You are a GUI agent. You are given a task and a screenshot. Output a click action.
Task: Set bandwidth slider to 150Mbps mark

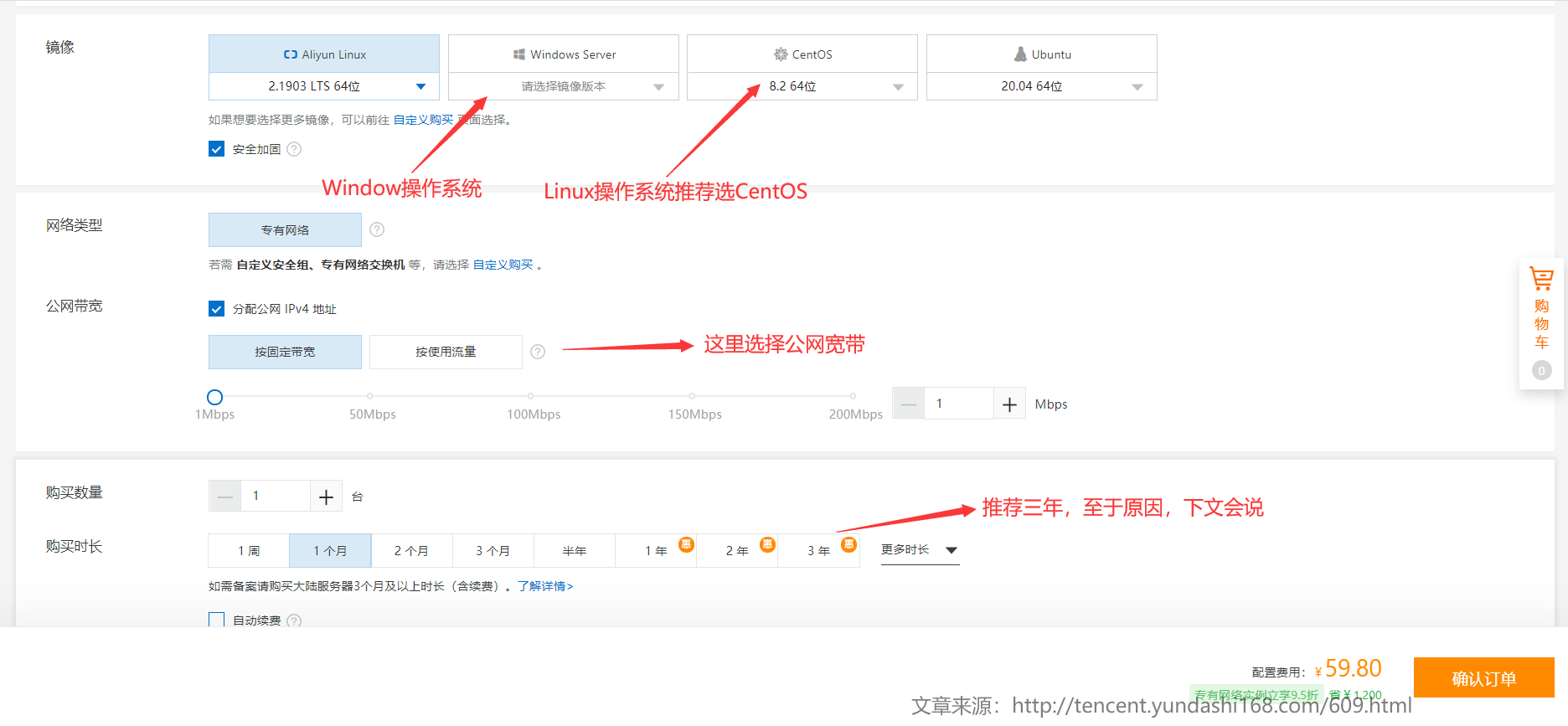(x=692, y=396)
